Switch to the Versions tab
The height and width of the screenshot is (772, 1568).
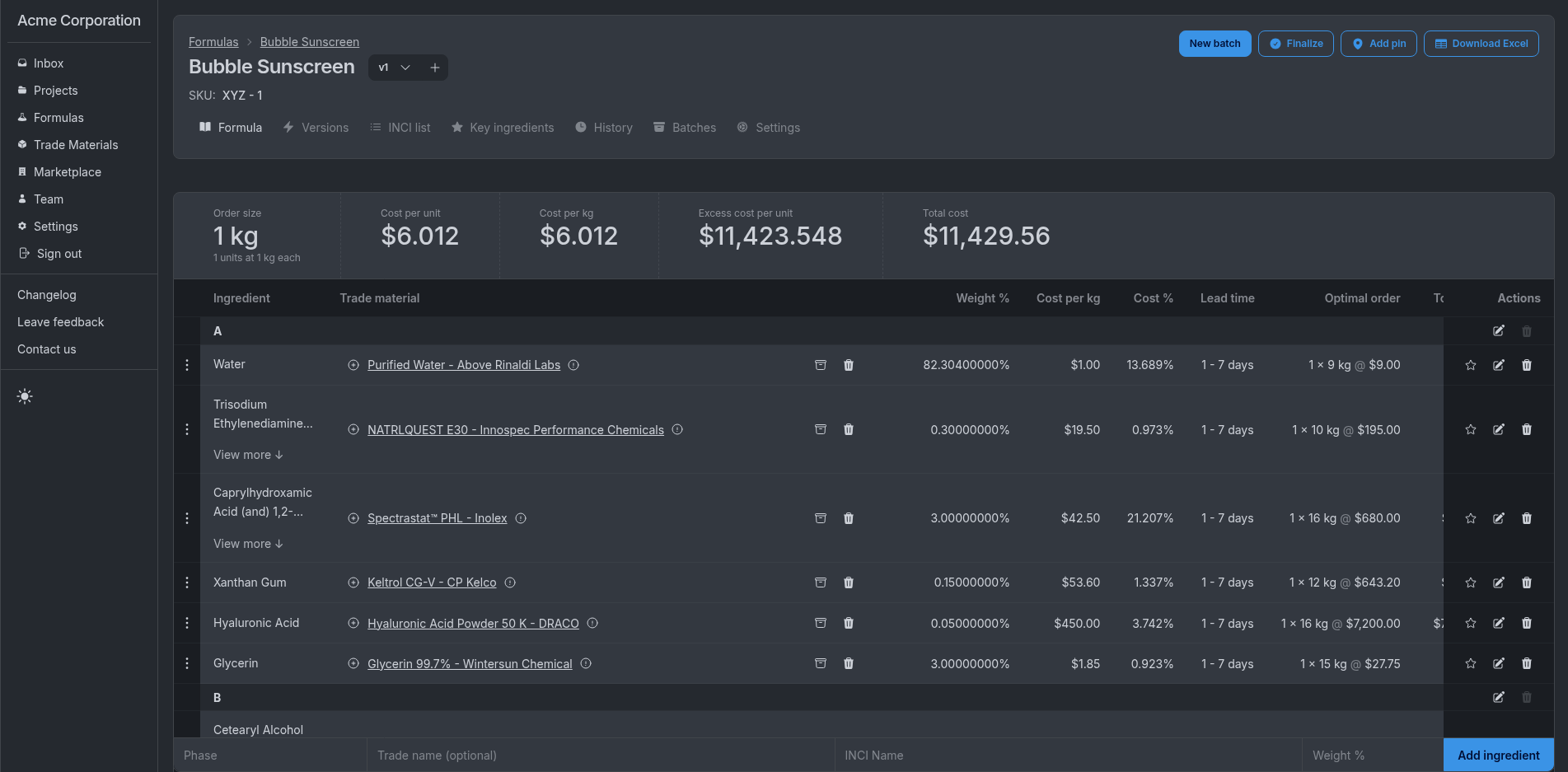click(x=316, y=128)
